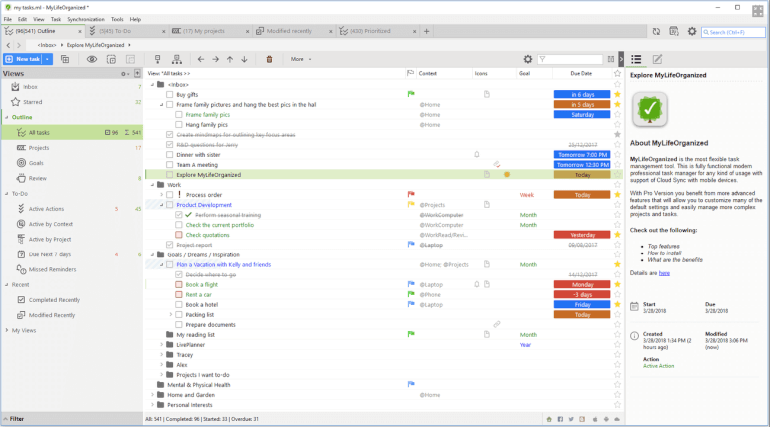Uncheck the Project report task
Viewport: 770px width, 427px height.
coord(169,245)
